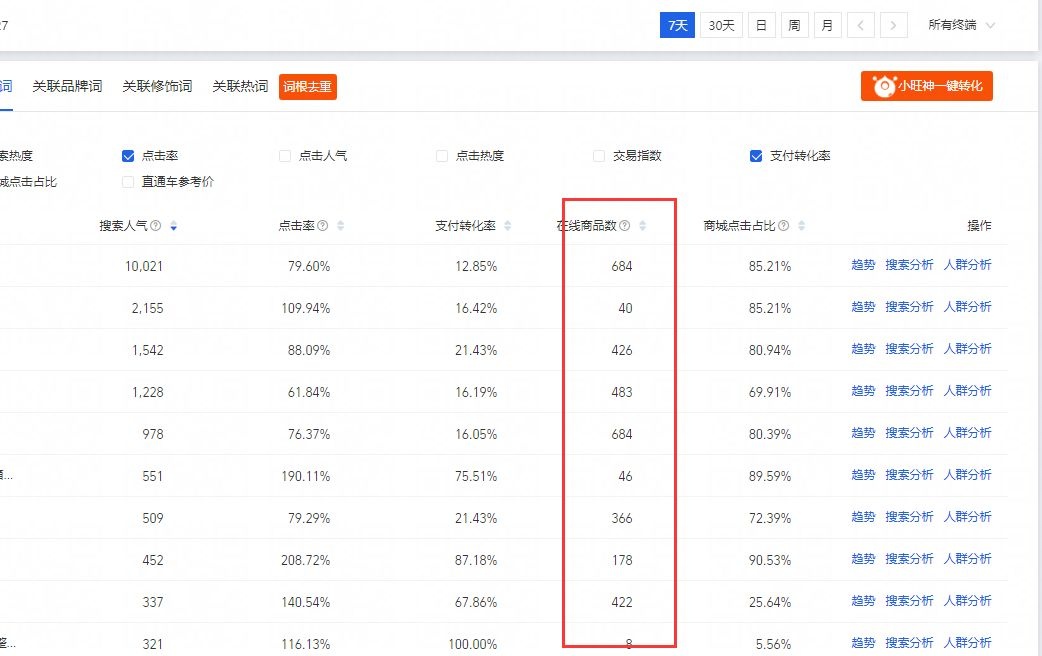Click the 100.00% 支付转化率 cell
The image size is (1042, 656).
click(x=472, y=644)
